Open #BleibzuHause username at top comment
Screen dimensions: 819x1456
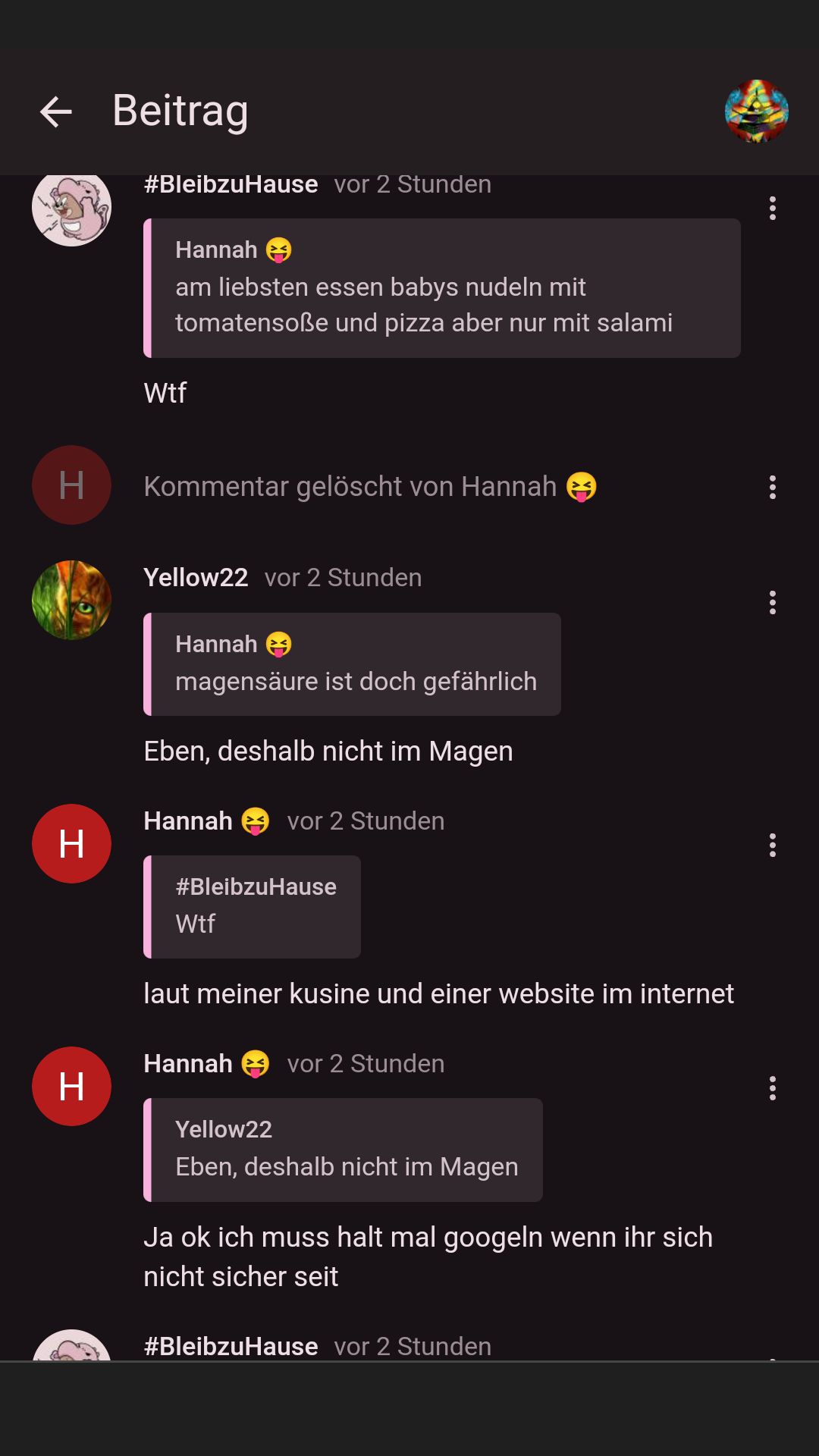coord(231,184)
